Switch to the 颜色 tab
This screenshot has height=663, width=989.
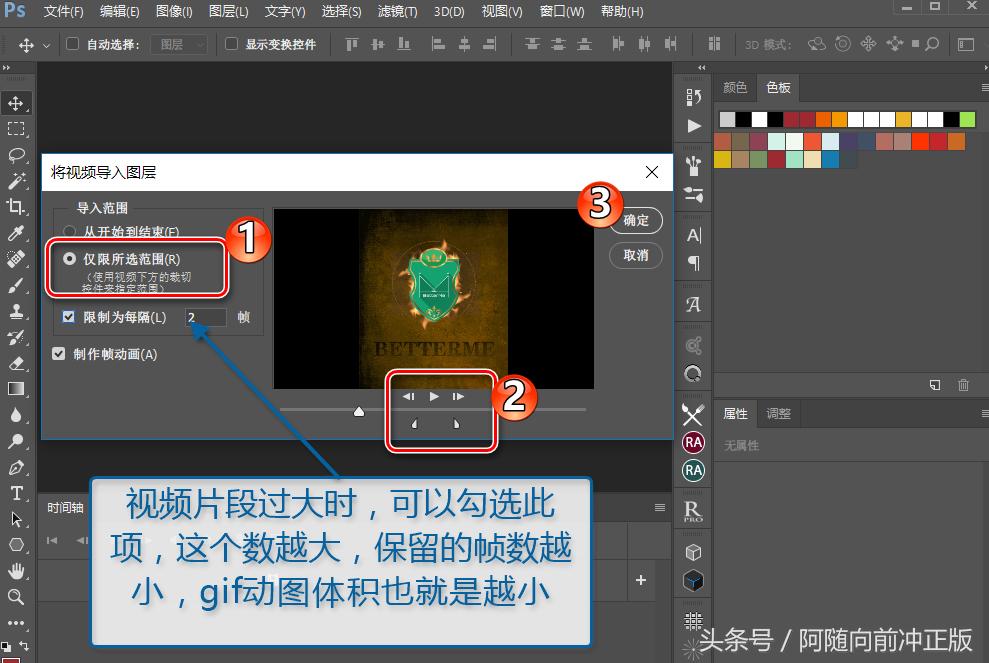tap(735, 87)
